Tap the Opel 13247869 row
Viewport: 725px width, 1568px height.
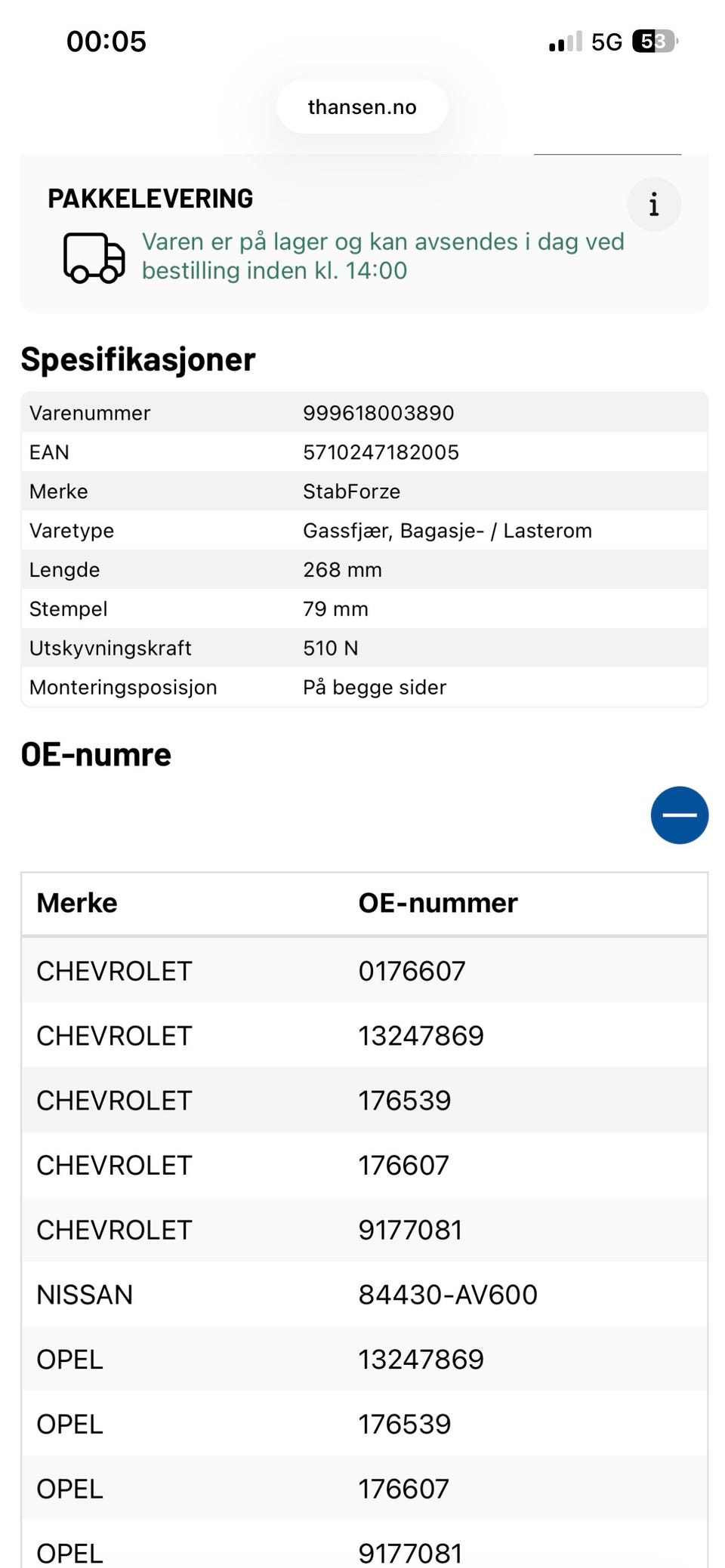click(x=365, y=1360)
